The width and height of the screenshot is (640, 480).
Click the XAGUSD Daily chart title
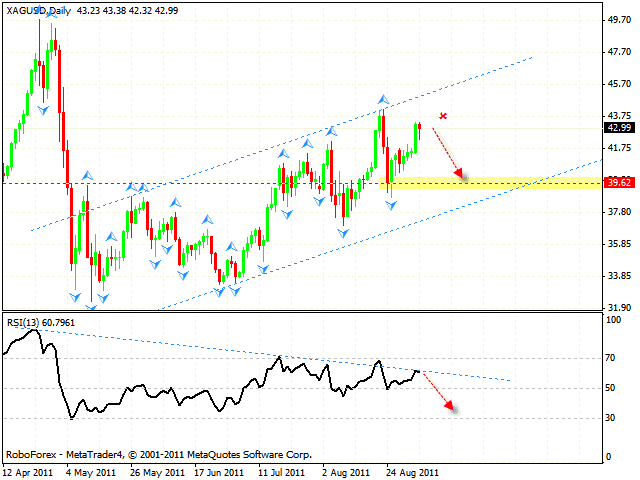(38, 9)
